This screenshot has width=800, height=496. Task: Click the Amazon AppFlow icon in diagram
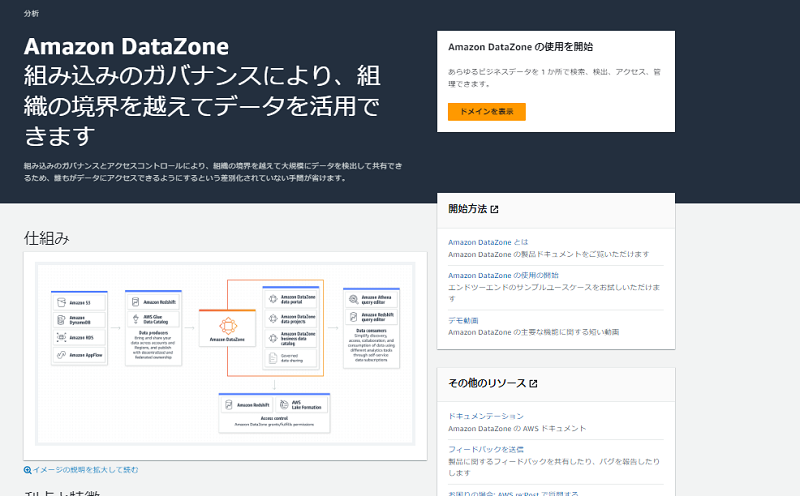click(61, 355)
